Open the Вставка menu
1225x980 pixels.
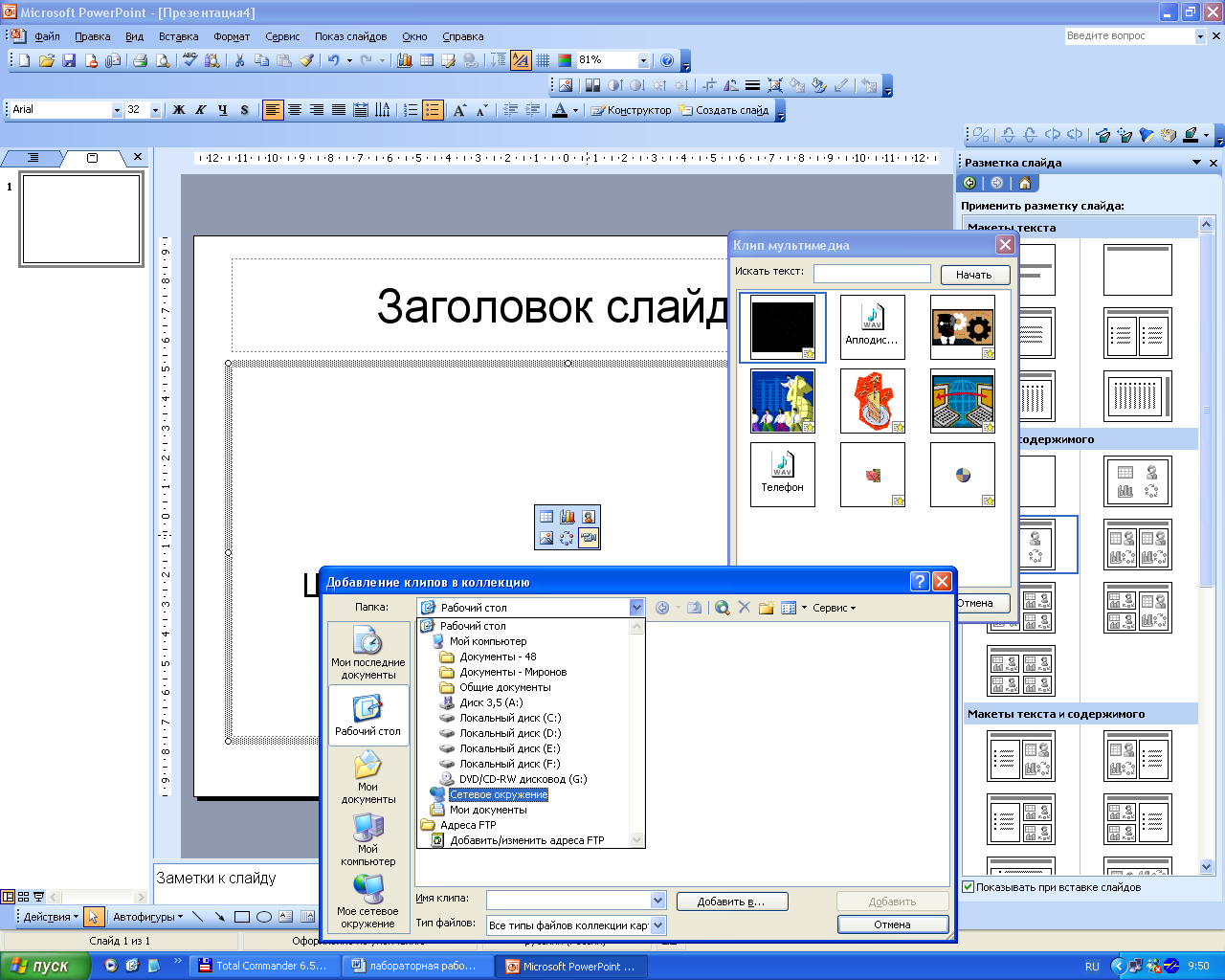click(179, 36)
